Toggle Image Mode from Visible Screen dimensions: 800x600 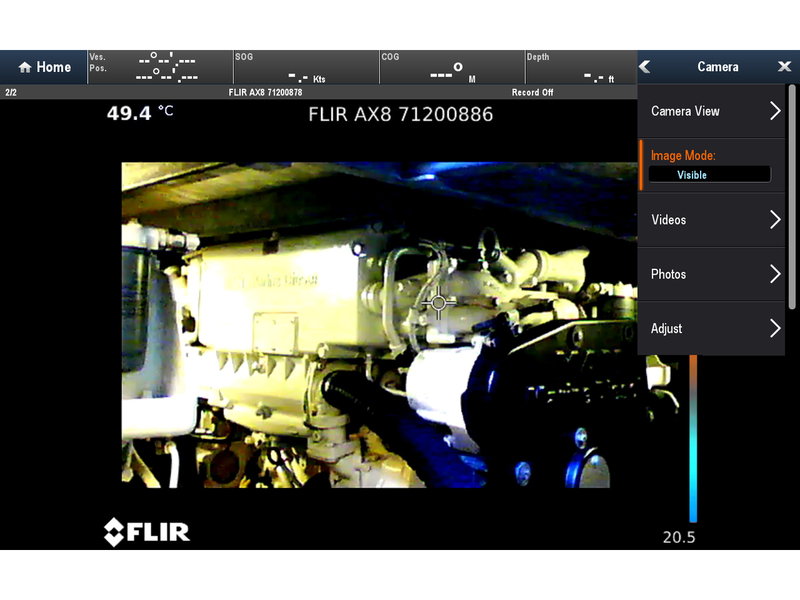(x=709, y=175)
